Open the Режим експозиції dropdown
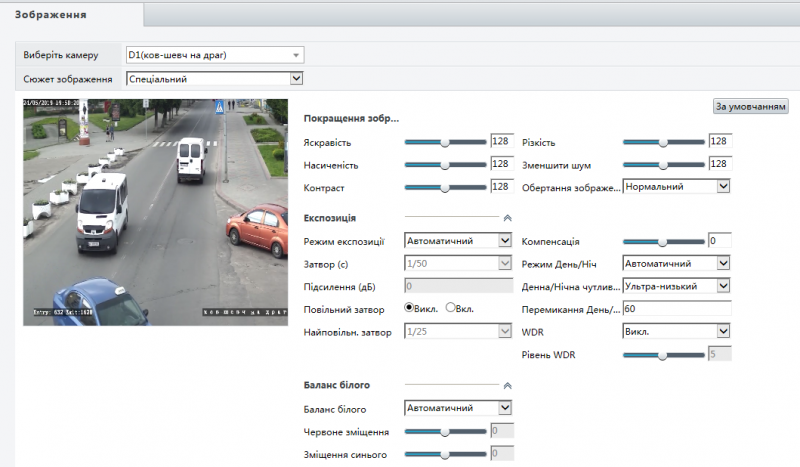 [x=458, y=241]
